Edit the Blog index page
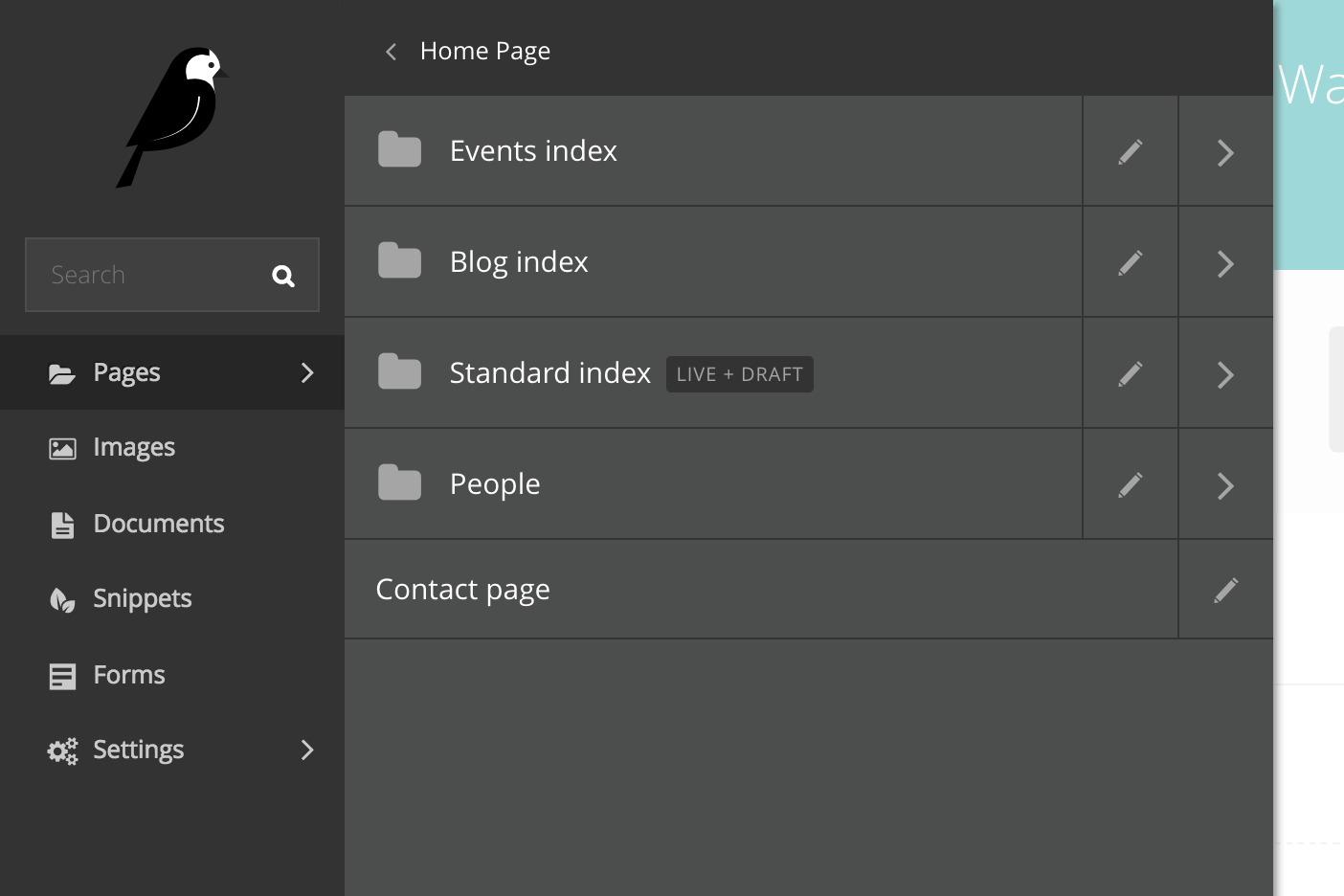The image size is (1344, 896). click(x=1130, y=262)
